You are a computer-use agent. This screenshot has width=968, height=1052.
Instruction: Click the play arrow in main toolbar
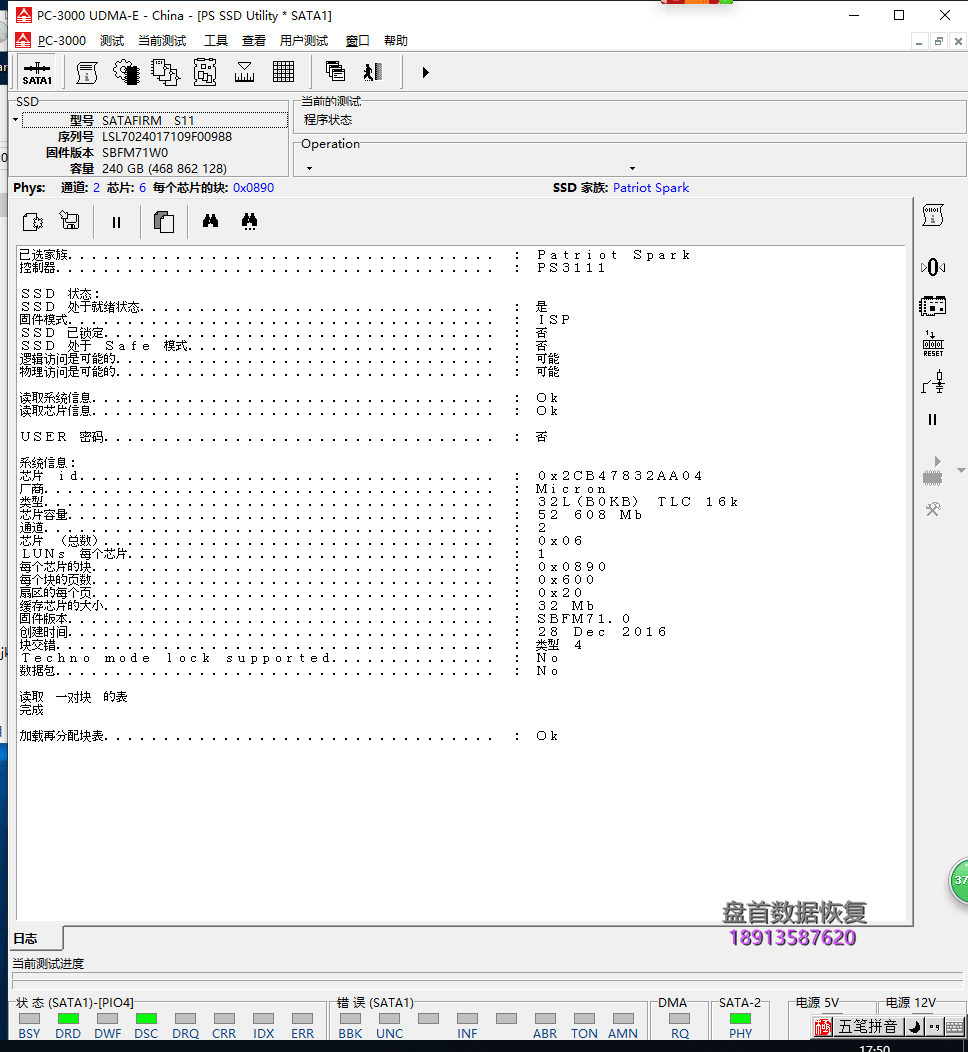[425, 72]
